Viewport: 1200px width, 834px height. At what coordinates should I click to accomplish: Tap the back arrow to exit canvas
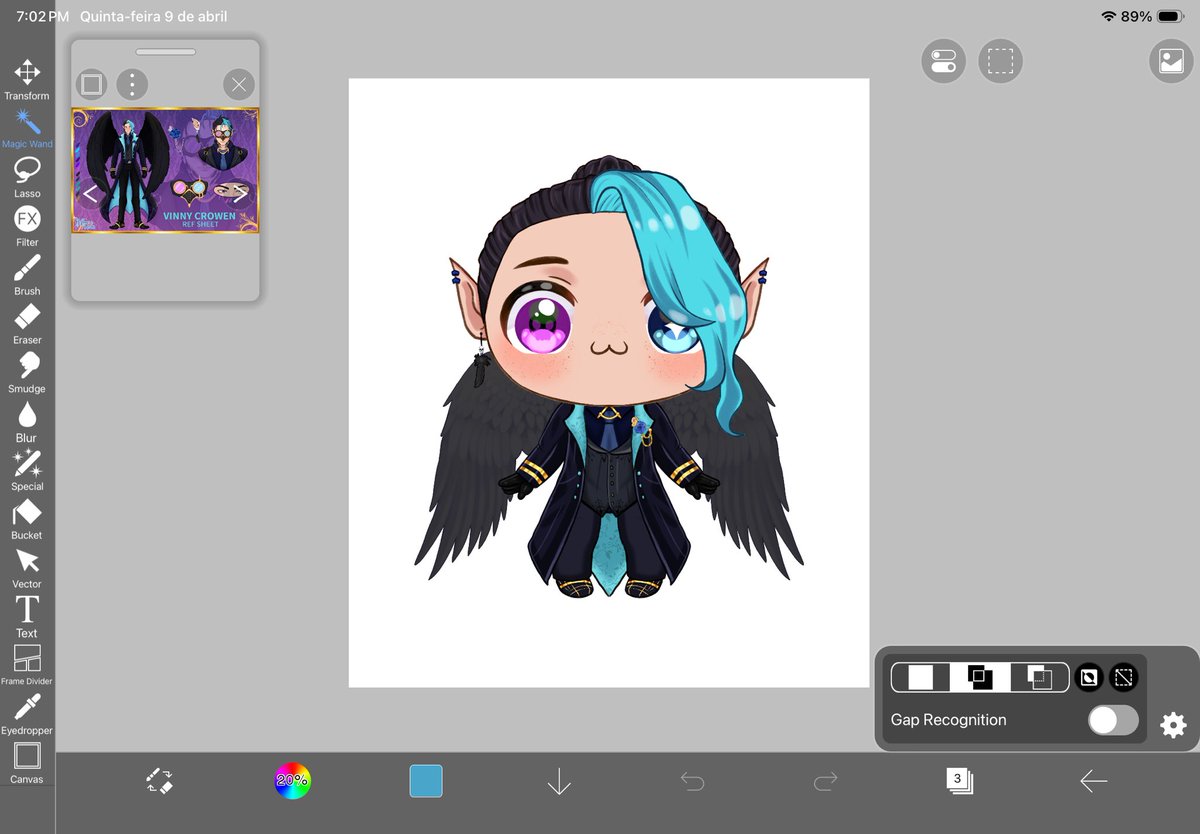1093,781
